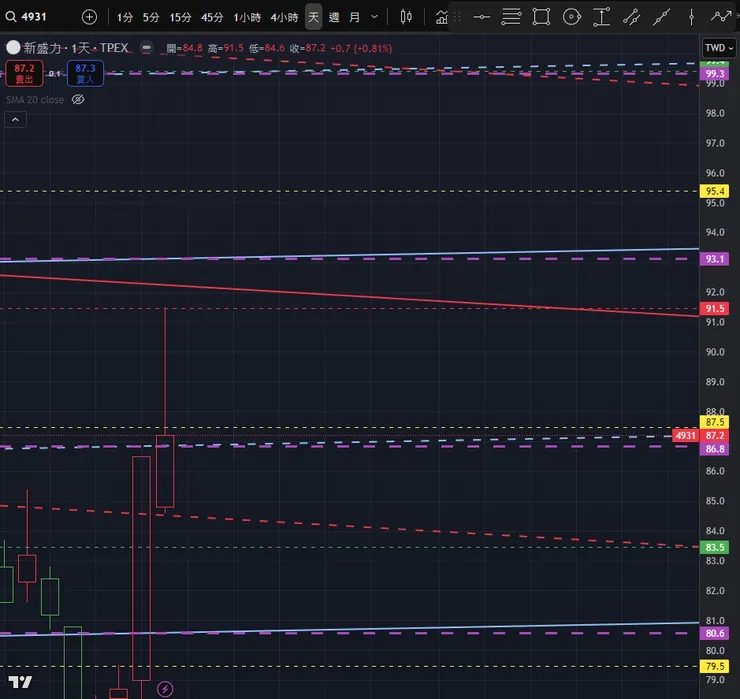Collapse the indicator legend with chevron
The width and height of the screenshot is (740, 699).
pyautogui.click(x=16, y=119)
